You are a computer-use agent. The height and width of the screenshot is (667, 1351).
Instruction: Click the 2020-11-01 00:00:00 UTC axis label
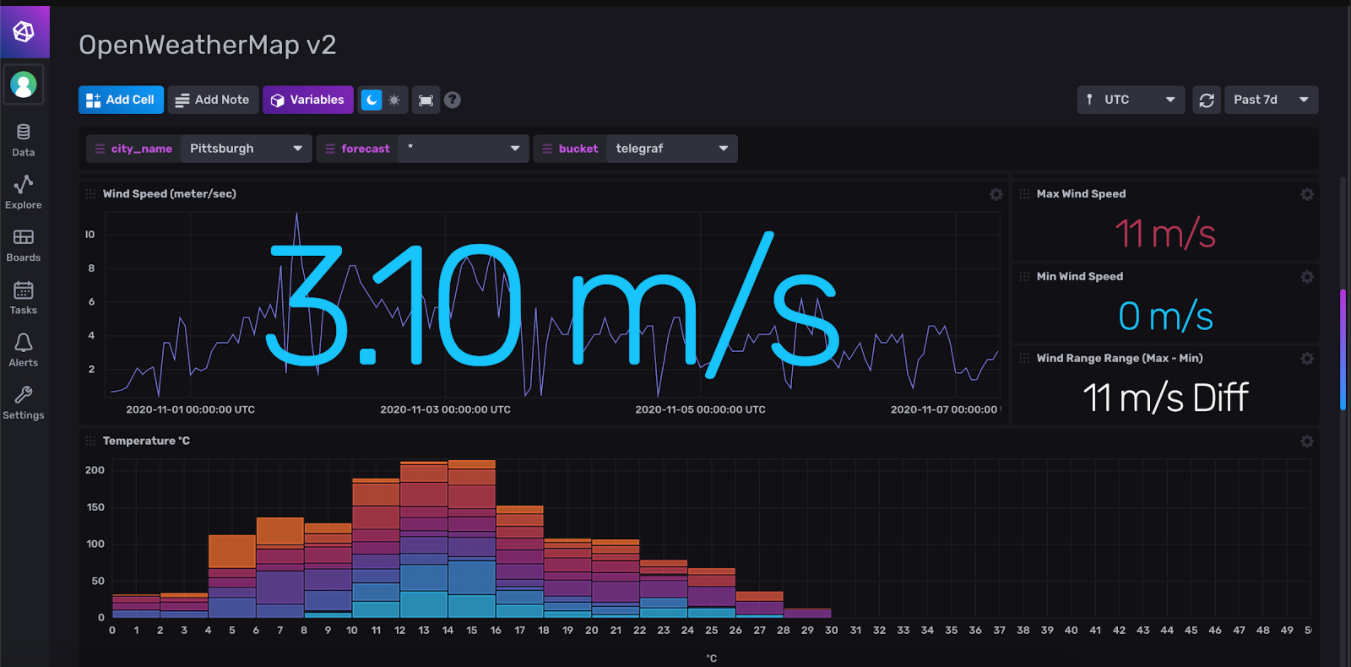pos(191,410)
